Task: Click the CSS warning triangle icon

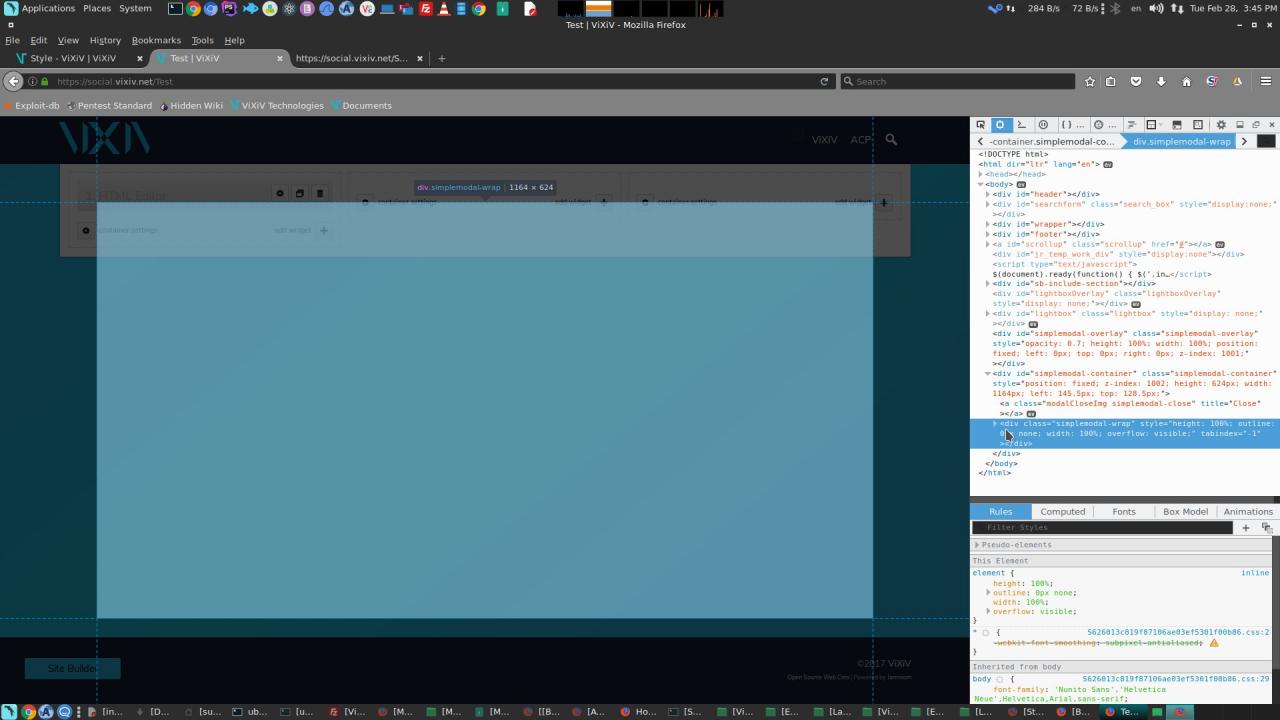Action: click(1214, 643)
